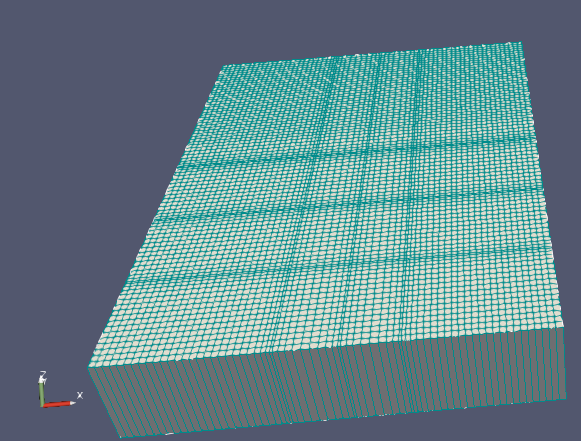This screenshot has width=581, height=441.
Task: Click empty background above the mesh
Action: [296, 22]
